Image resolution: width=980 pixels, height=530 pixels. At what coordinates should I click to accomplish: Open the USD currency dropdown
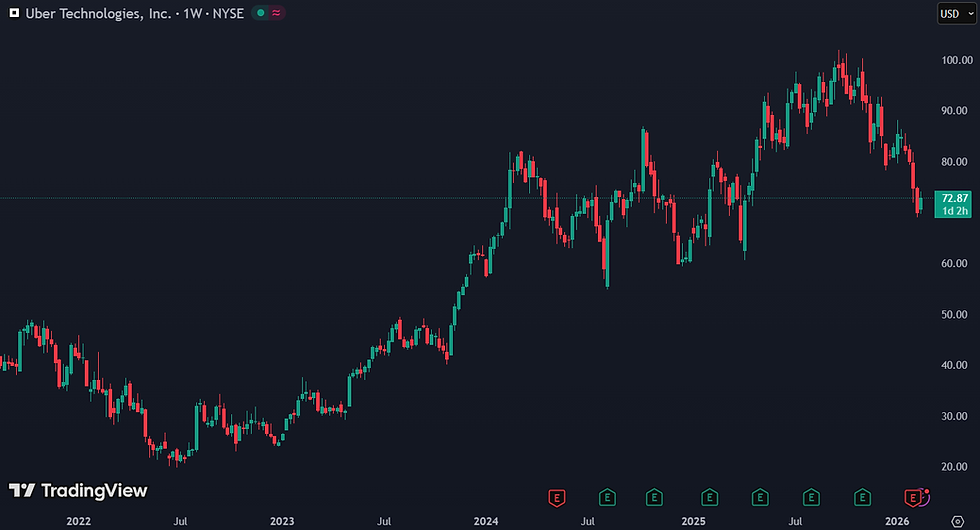[956, 13]
